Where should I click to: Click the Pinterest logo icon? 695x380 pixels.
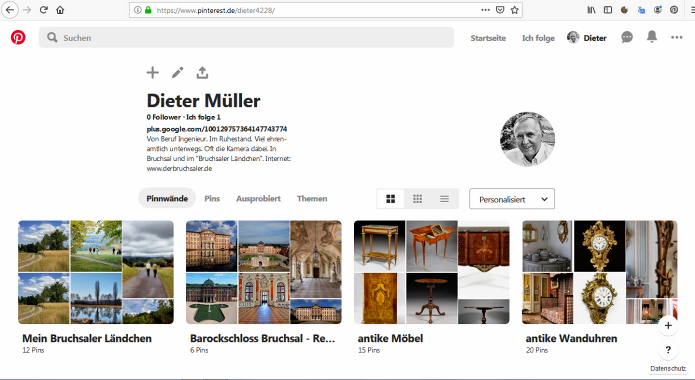click(x=18, y=38)
